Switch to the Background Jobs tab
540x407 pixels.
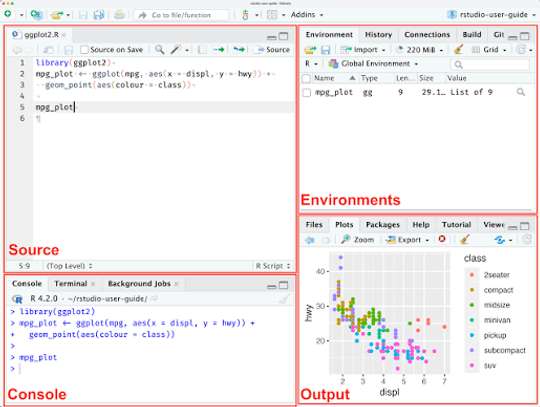[139, 283]
